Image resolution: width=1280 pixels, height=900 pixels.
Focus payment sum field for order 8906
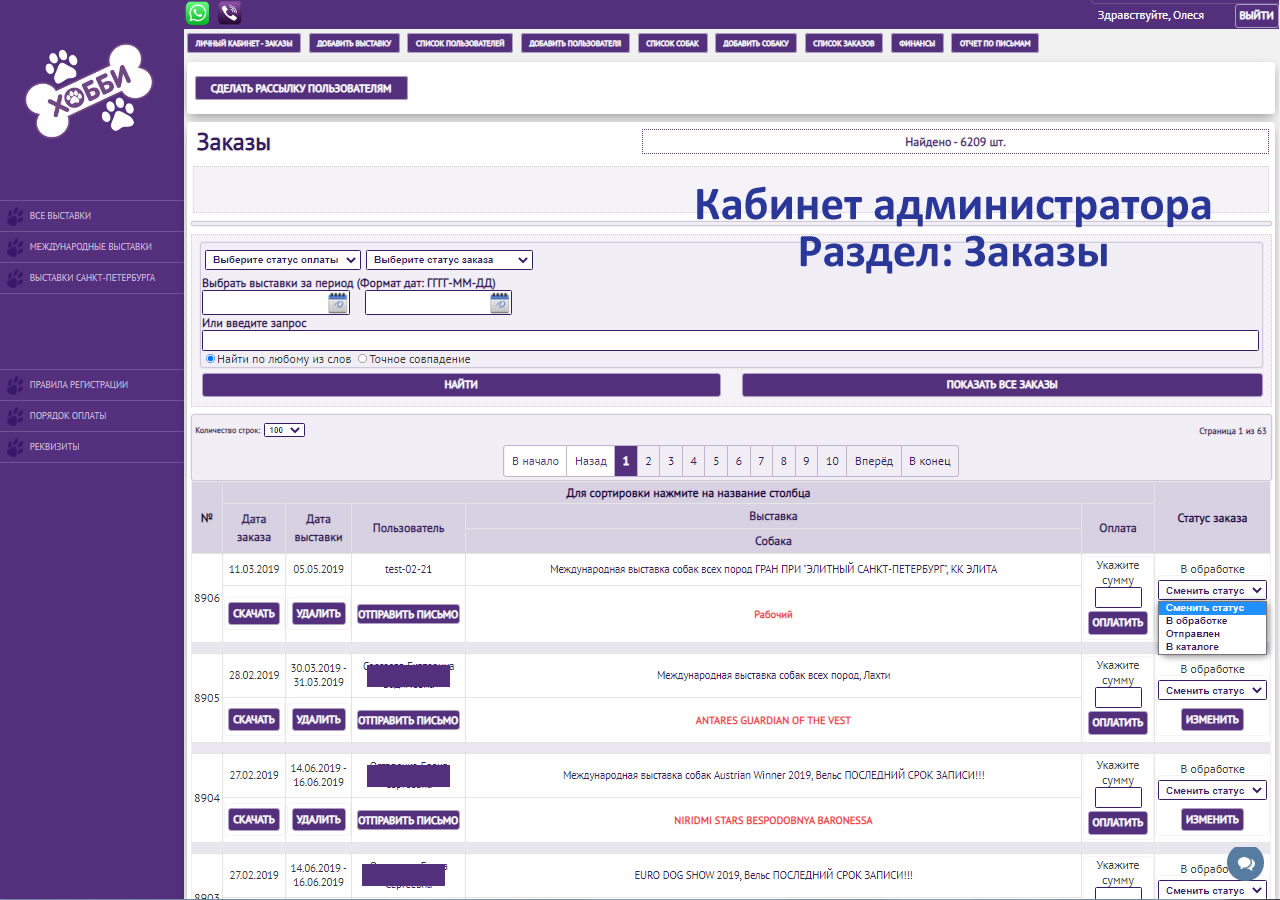point(1118,598)
